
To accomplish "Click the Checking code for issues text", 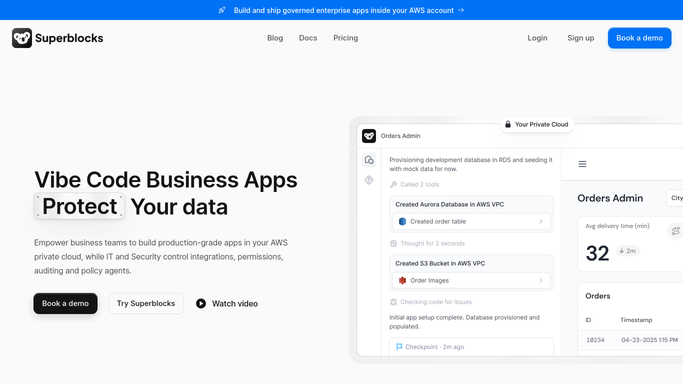I will pyautogui.click(x=436, y=302).
